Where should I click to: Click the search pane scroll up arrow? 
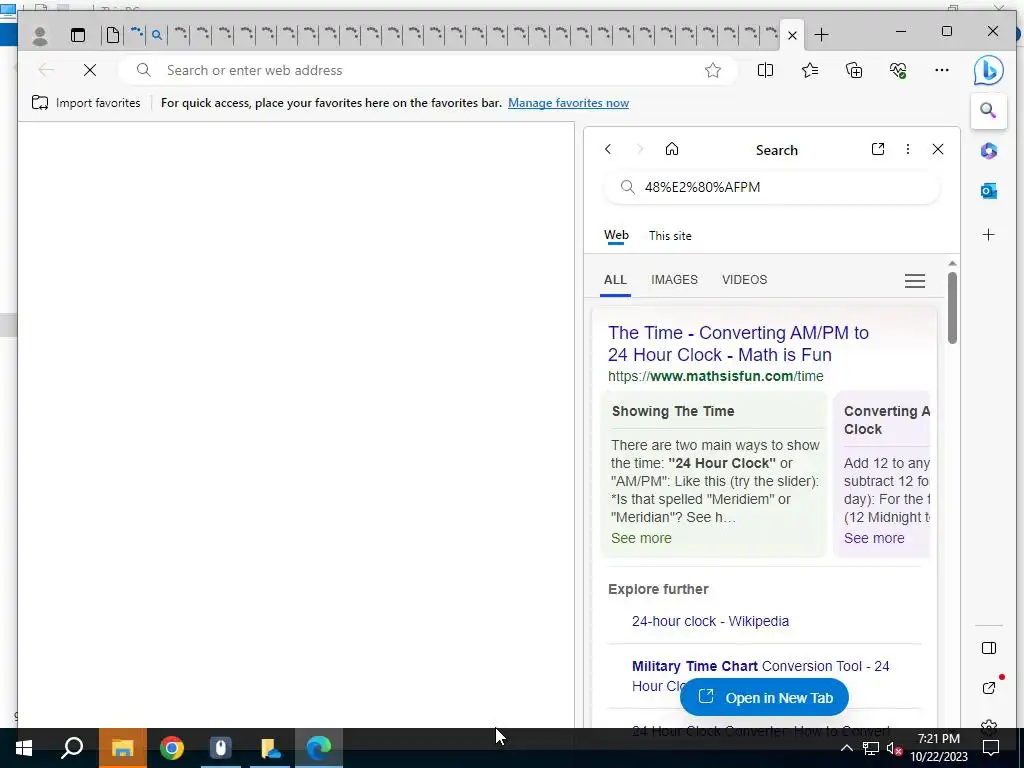point(952,263)
